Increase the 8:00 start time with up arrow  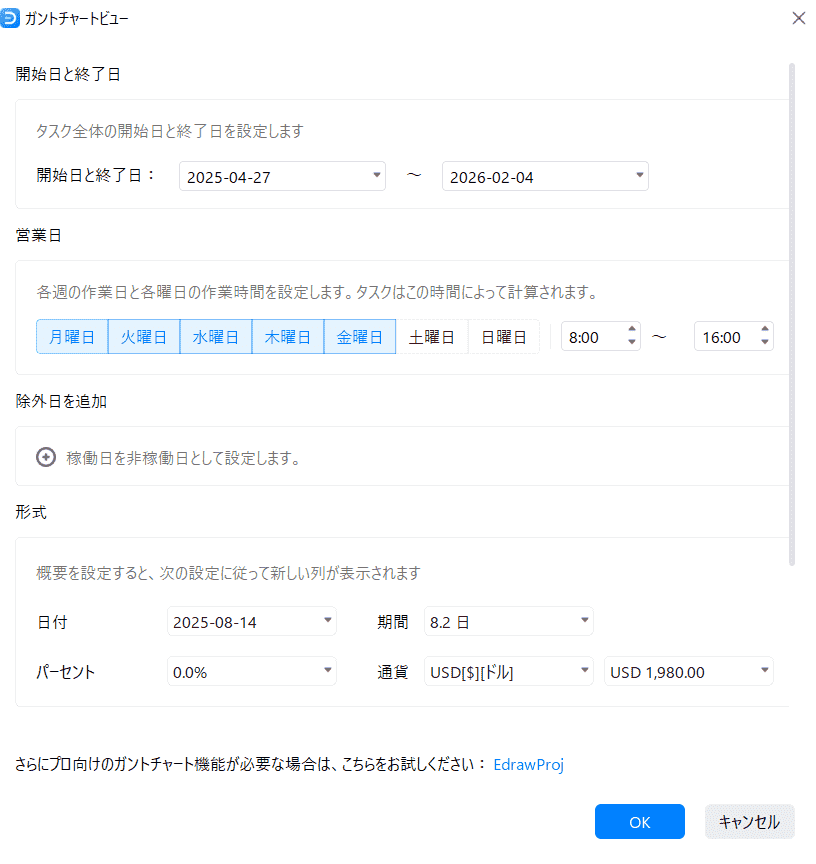click(x=632, y=330)
